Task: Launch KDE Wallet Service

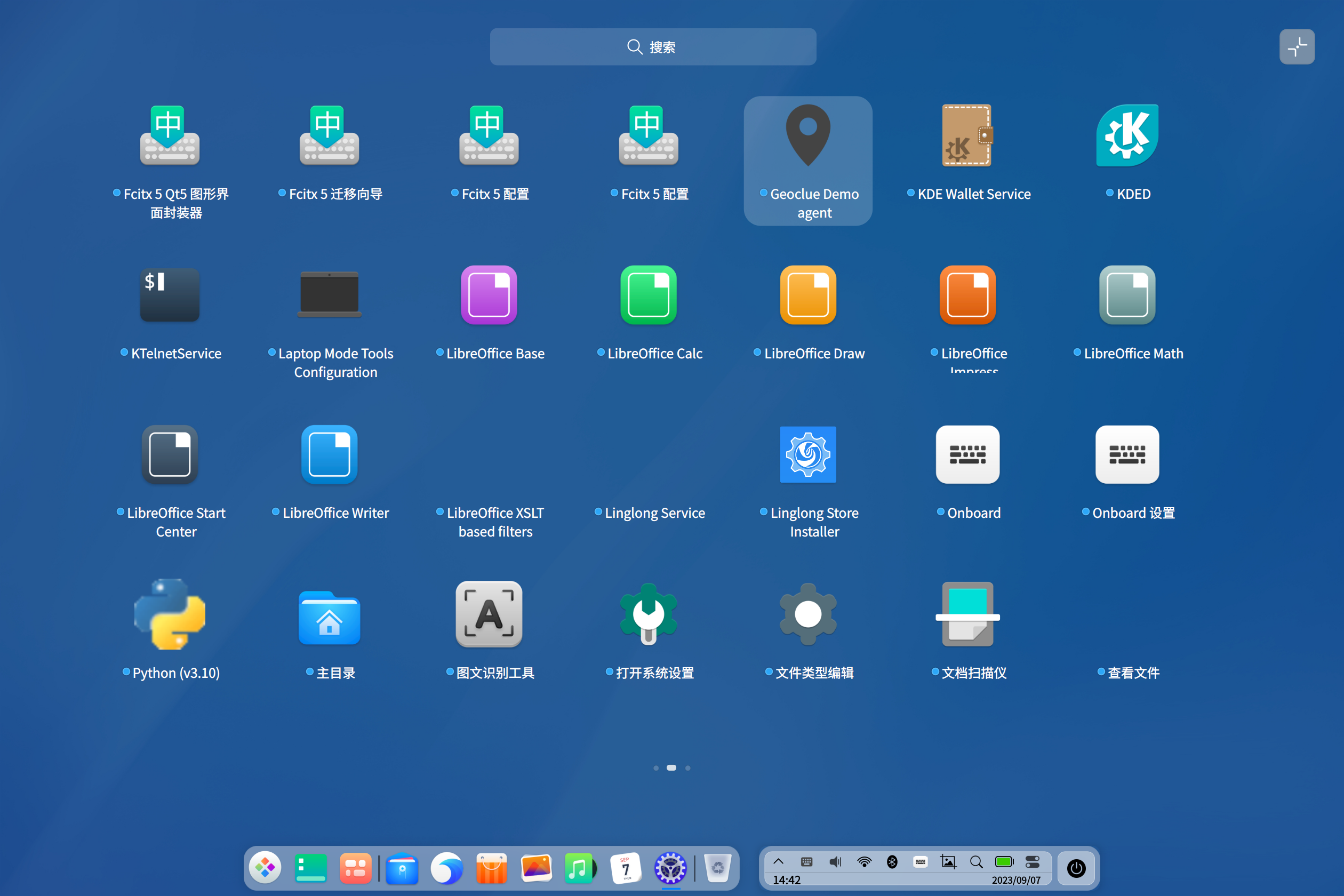Action: tap(967, 135)
